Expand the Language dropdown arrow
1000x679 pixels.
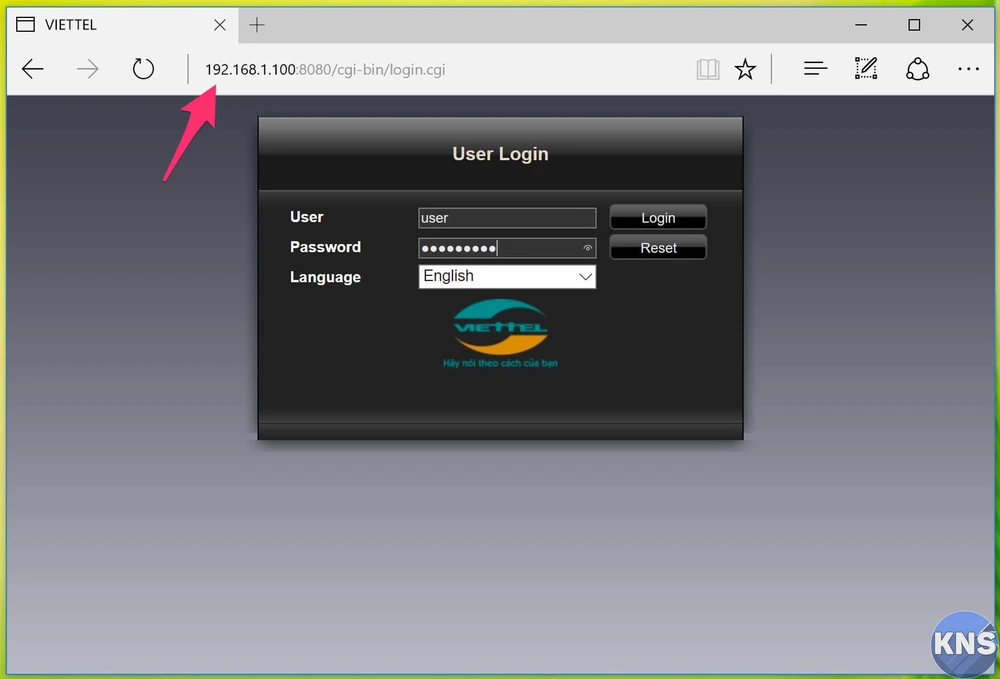[x=586, y=277]
